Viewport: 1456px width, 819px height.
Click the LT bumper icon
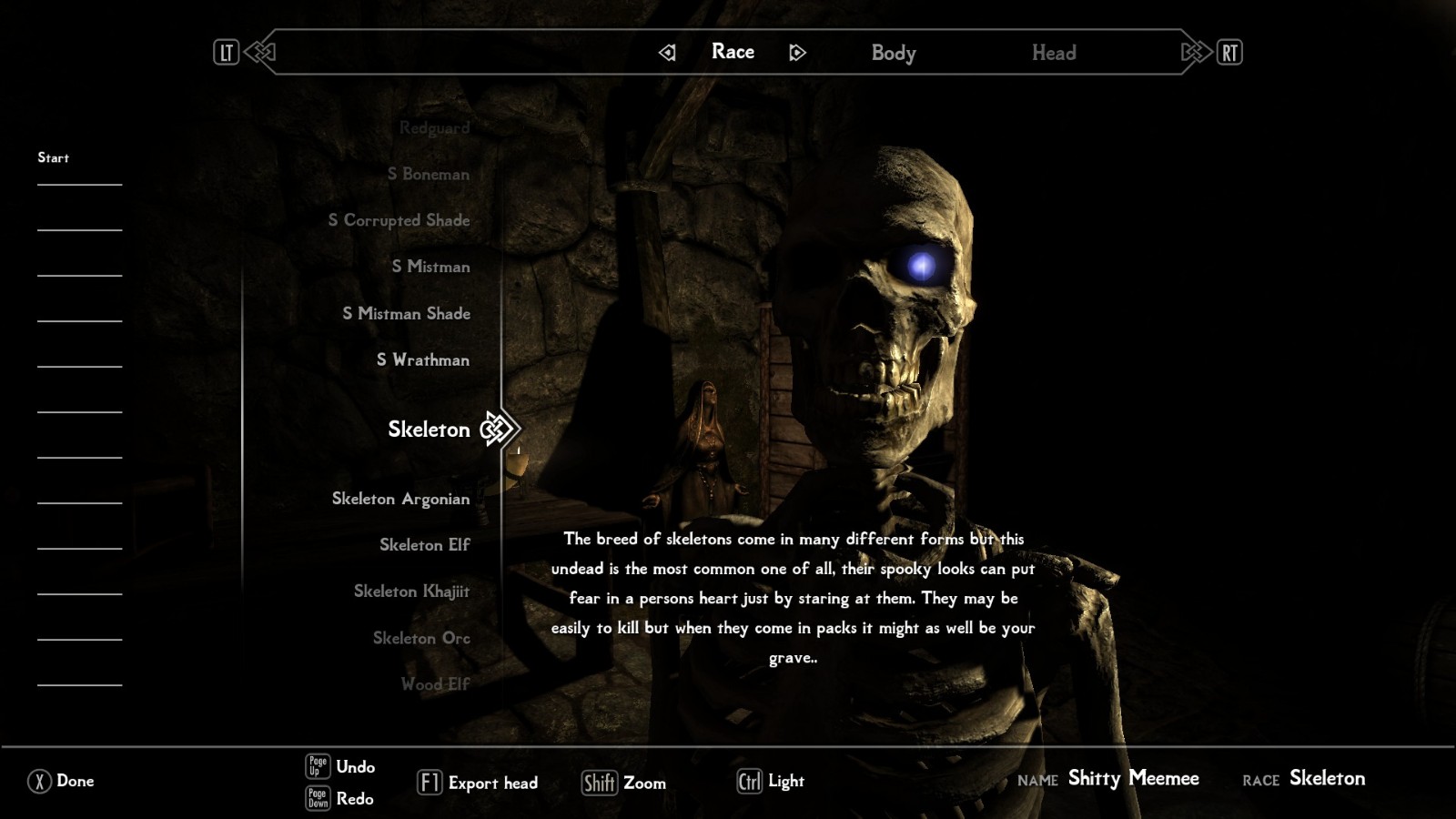click(226, 53)
